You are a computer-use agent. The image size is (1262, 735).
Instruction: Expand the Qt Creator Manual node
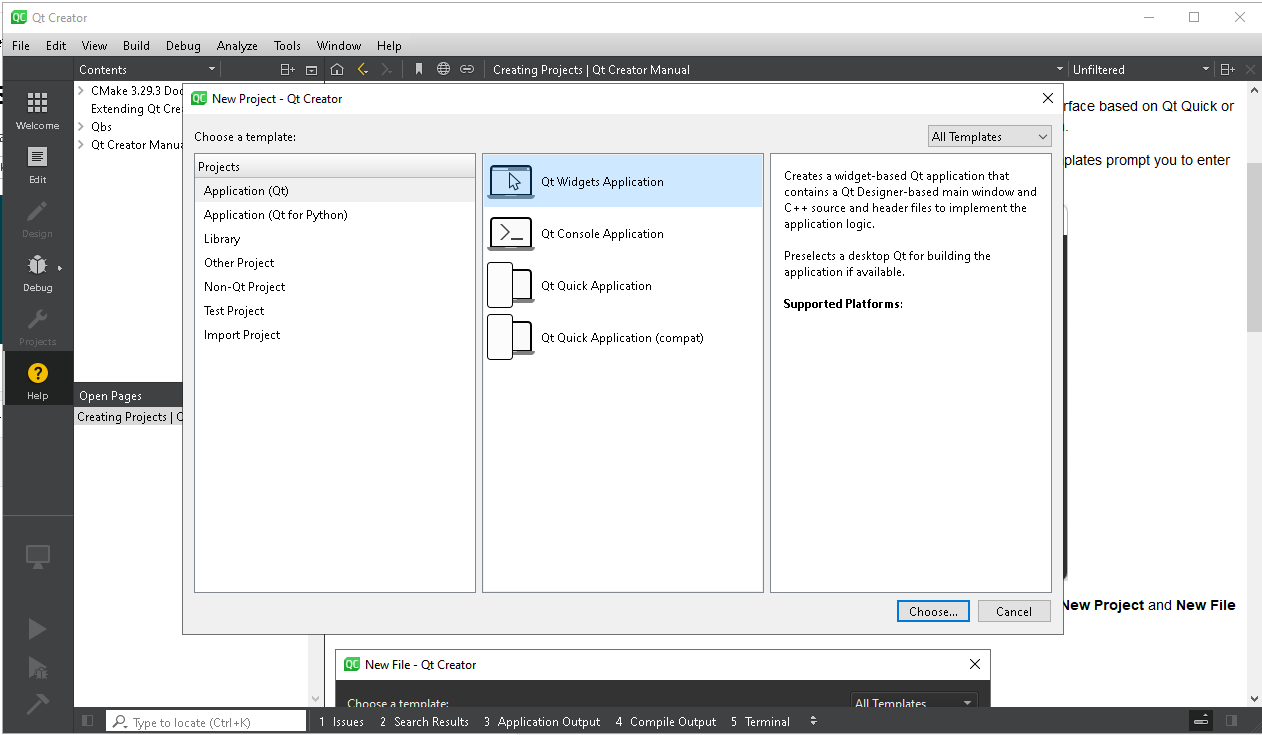(x=81, y=145)
